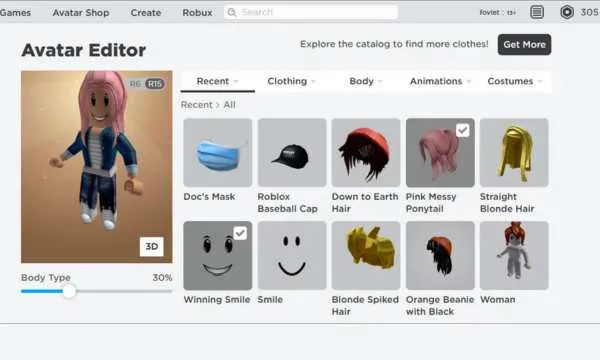
Task: Click the 305 Robux balance number
Action: point(590,12)
